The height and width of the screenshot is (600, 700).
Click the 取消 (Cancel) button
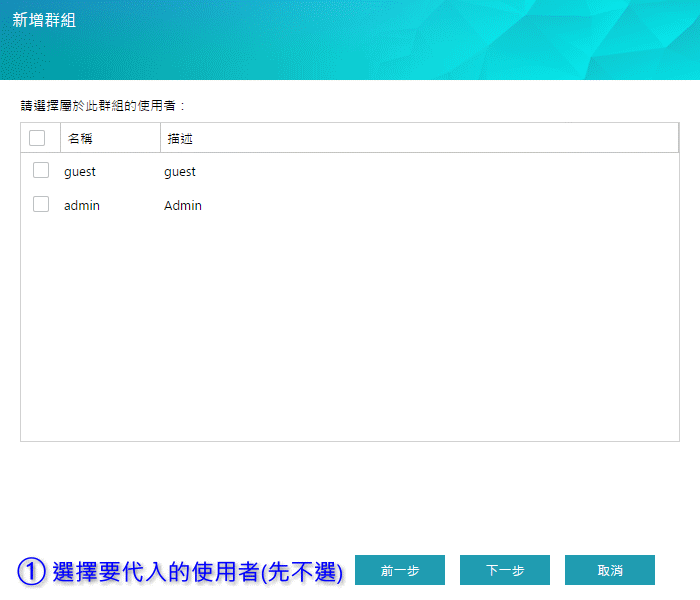point(609,570)
